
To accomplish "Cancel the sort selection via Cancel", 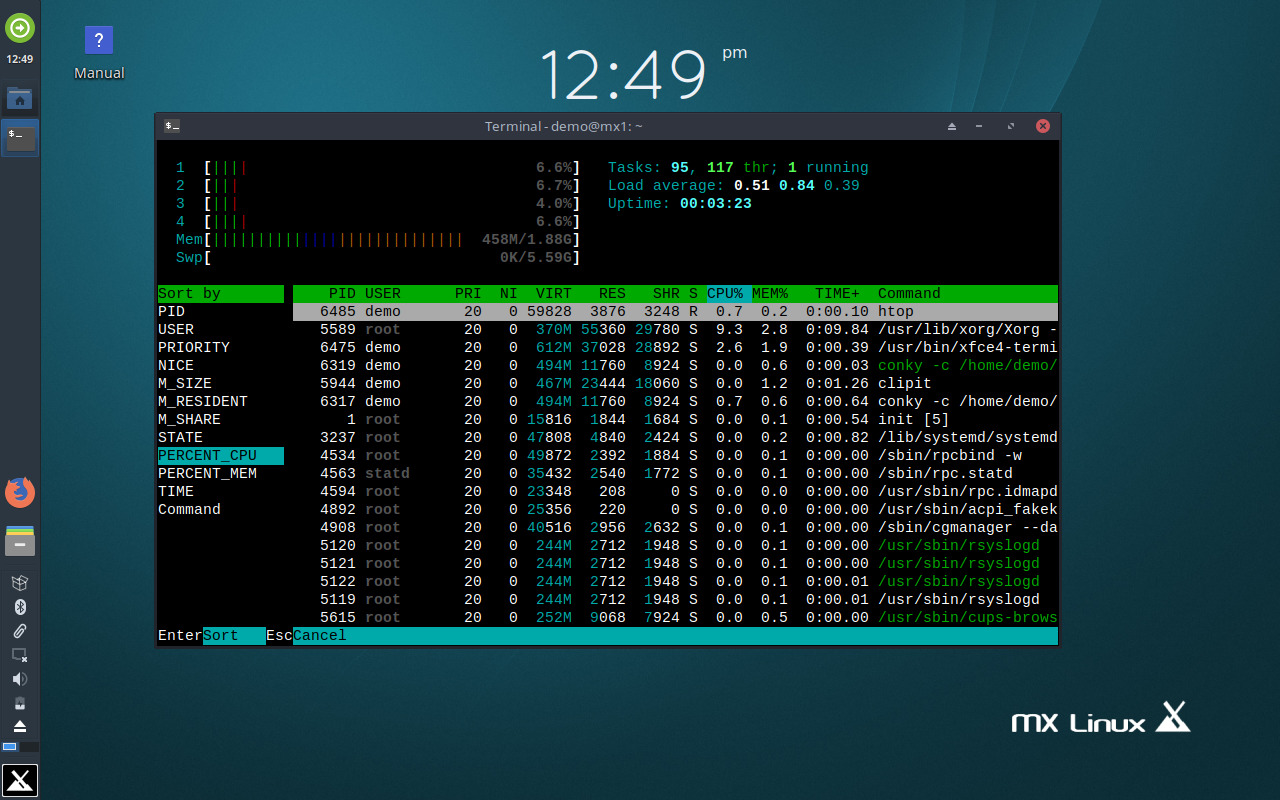I will (x=318, y=635).
